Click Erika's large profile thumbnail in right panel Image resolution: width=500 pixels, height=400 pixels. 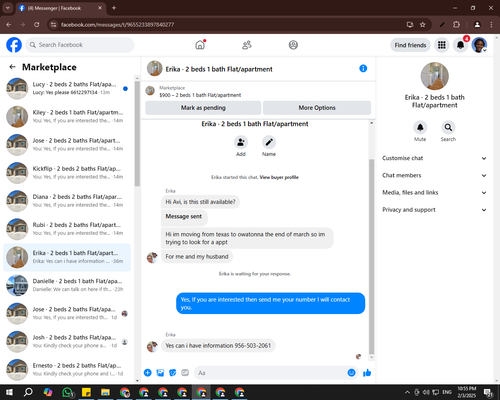(434, 76)
